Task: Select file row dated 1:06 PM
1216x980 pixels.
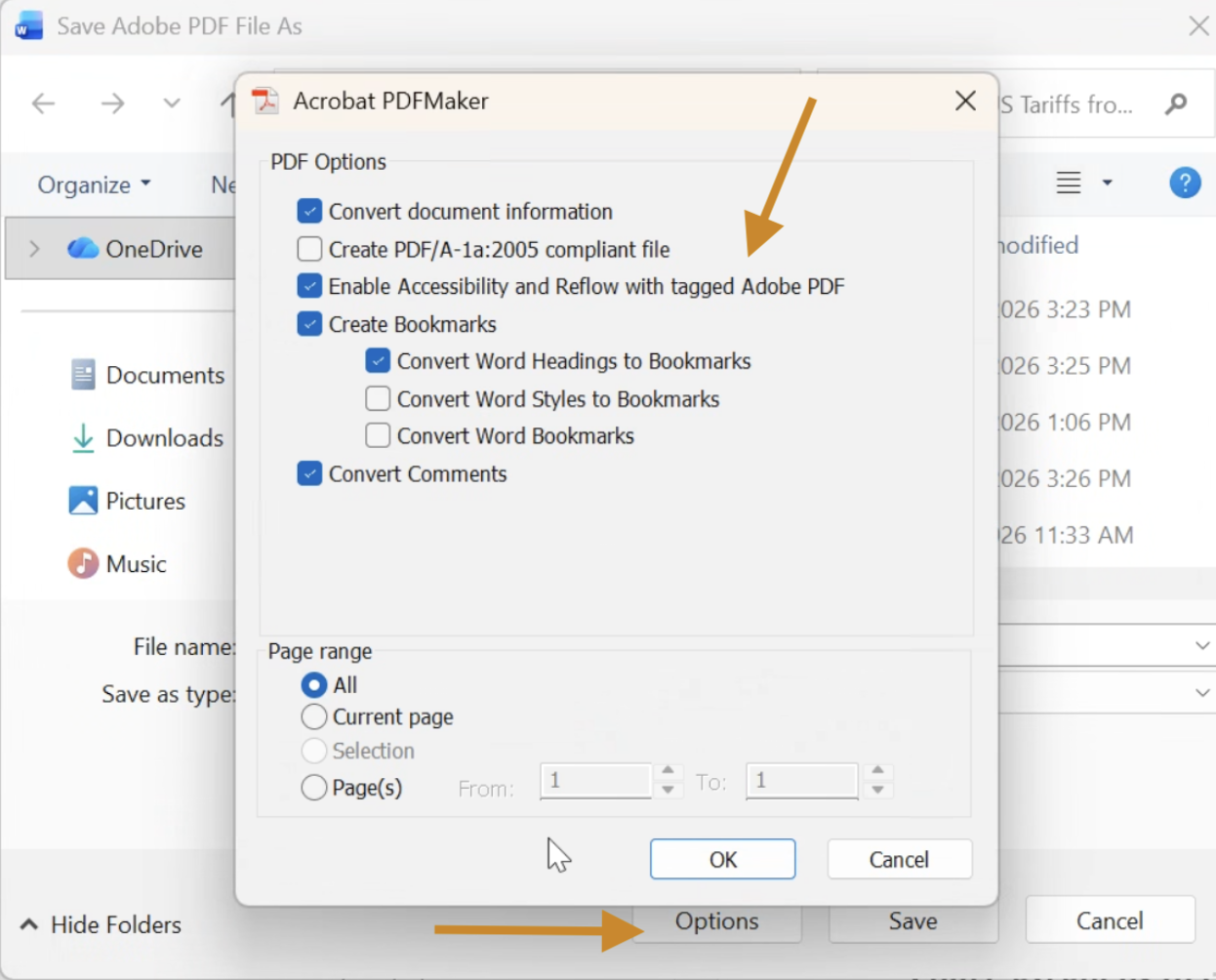Action: coord(1066,423)
